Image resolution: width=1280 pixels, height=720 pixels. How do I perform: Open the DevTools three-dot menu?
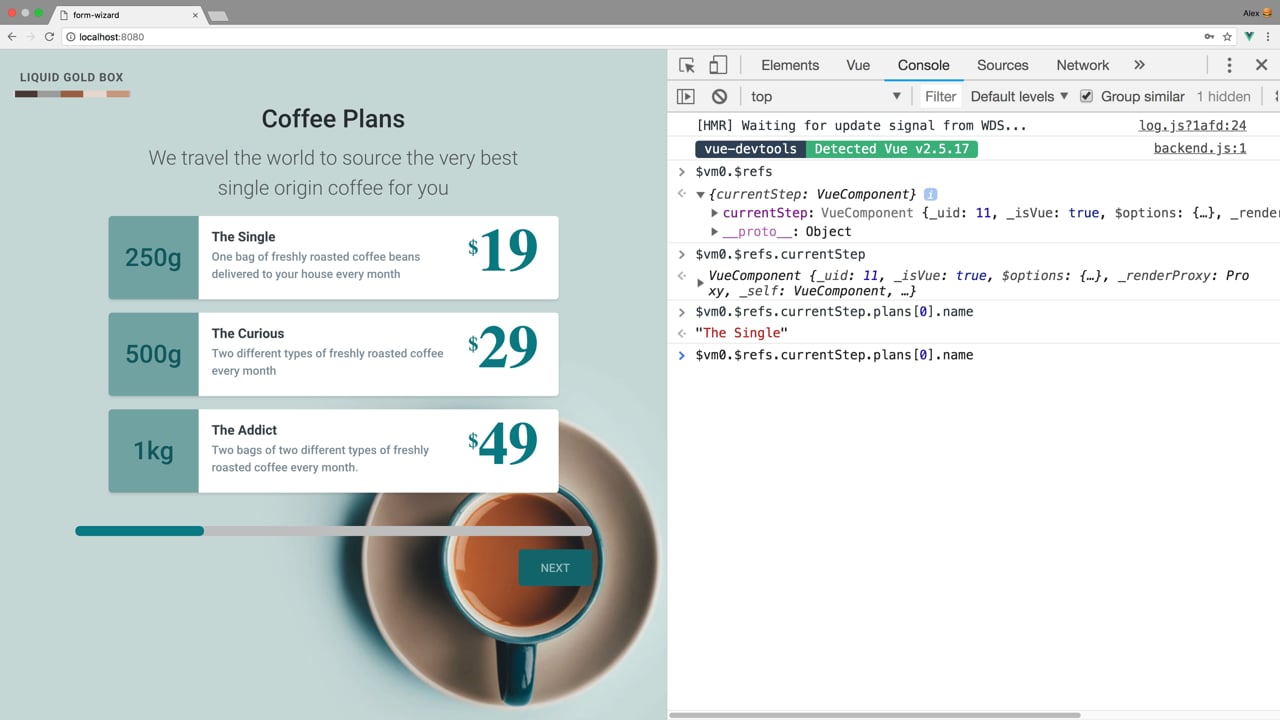click(x=1229, y=65)
